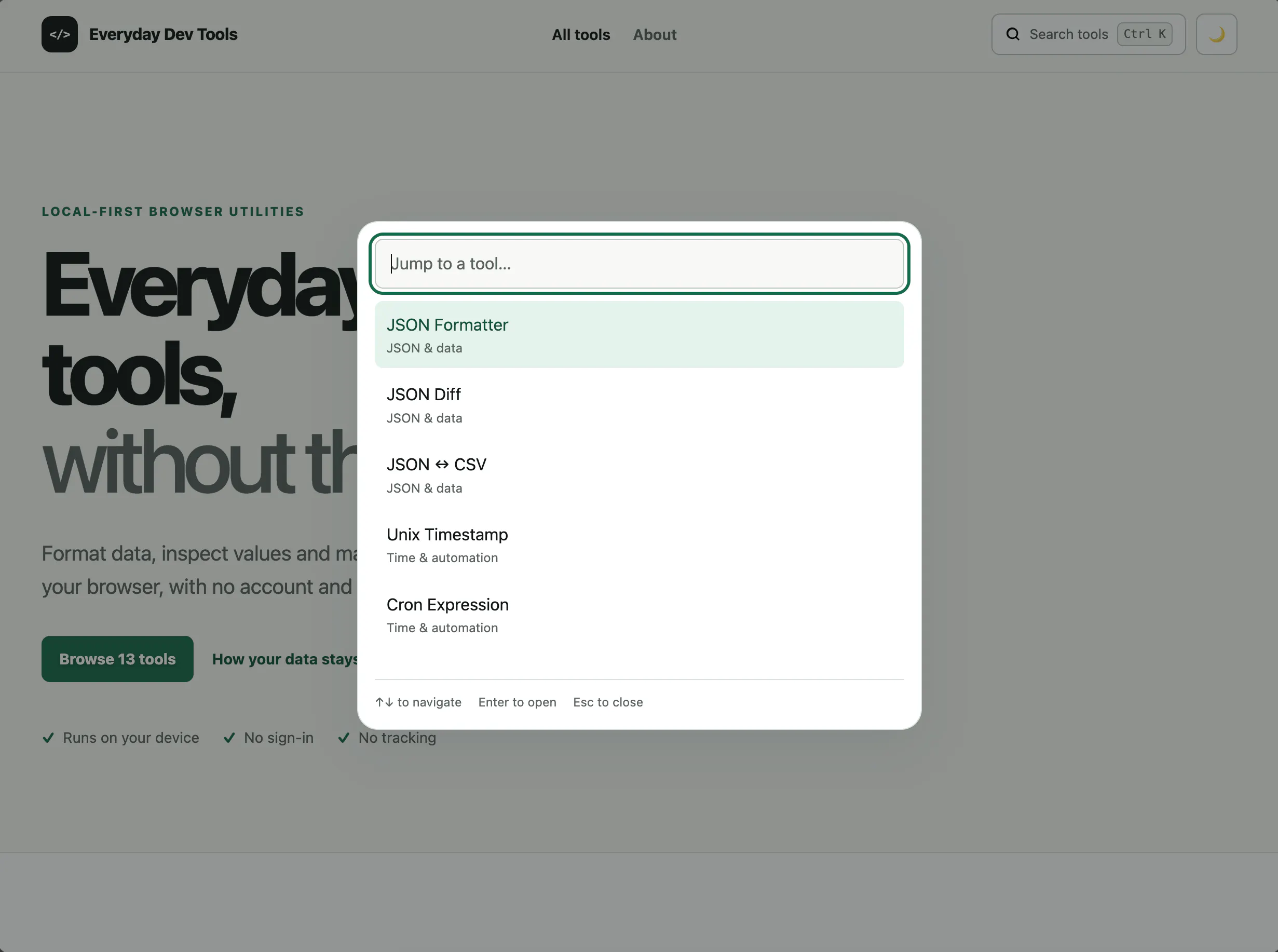Go to the About page

[655, 35]
